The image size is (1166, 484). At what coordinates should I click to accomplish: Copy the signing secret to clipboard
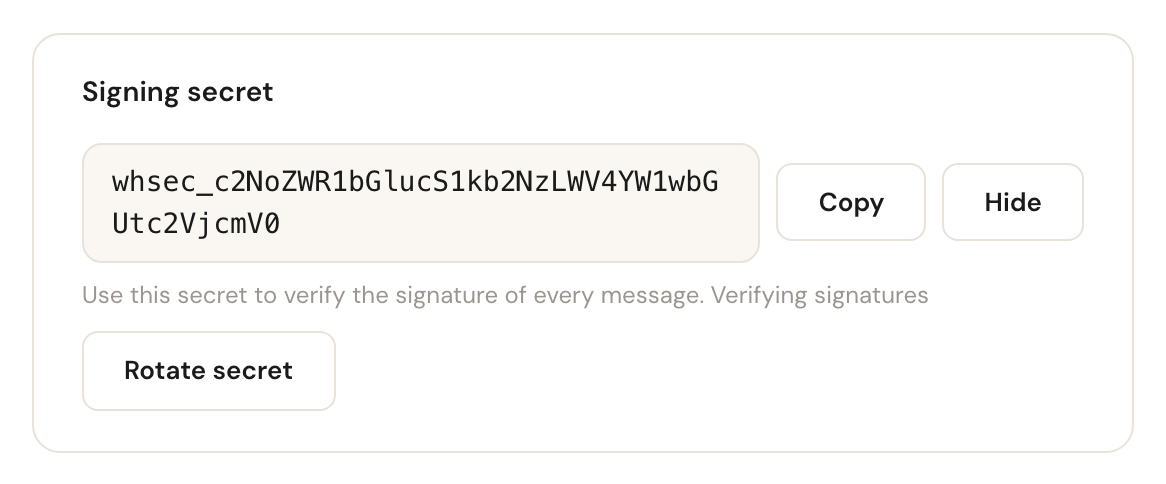point(851,202)
